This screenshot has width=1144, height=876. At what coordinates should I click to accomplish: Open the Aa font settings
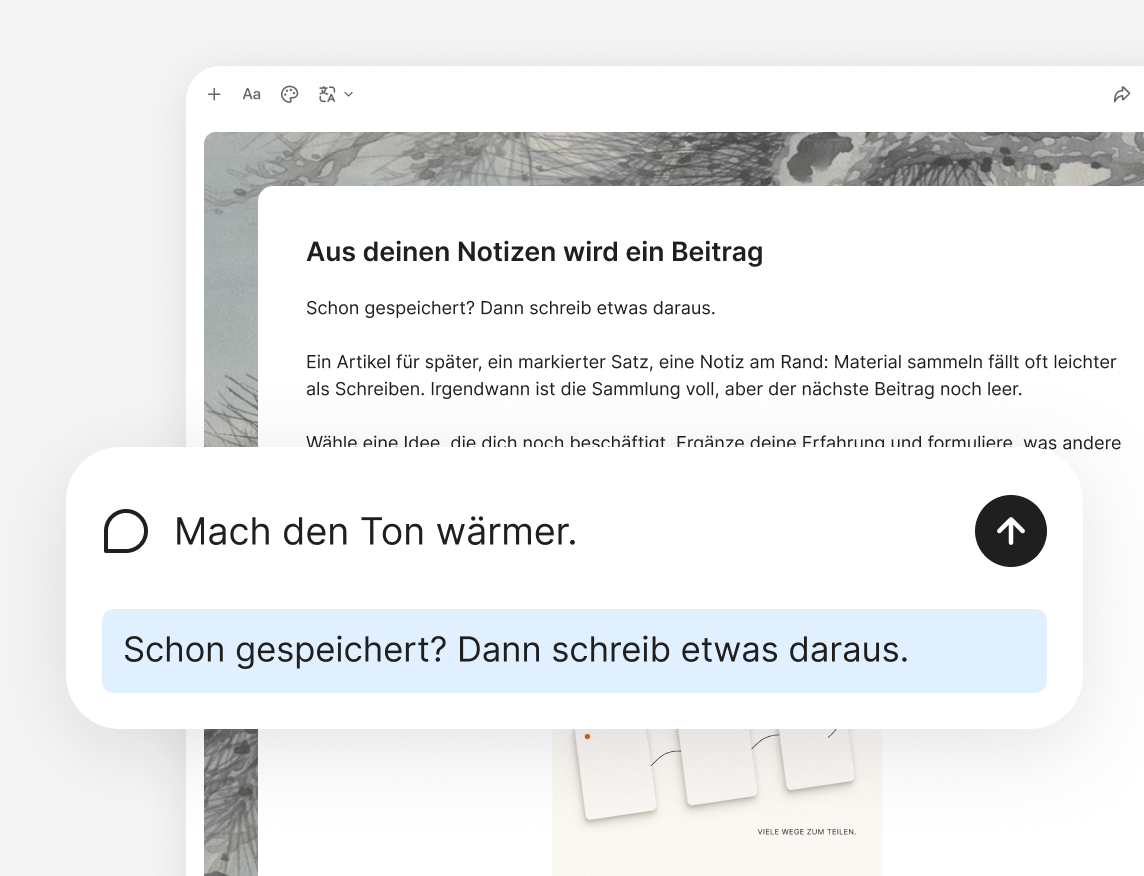[x=252, y=94]
